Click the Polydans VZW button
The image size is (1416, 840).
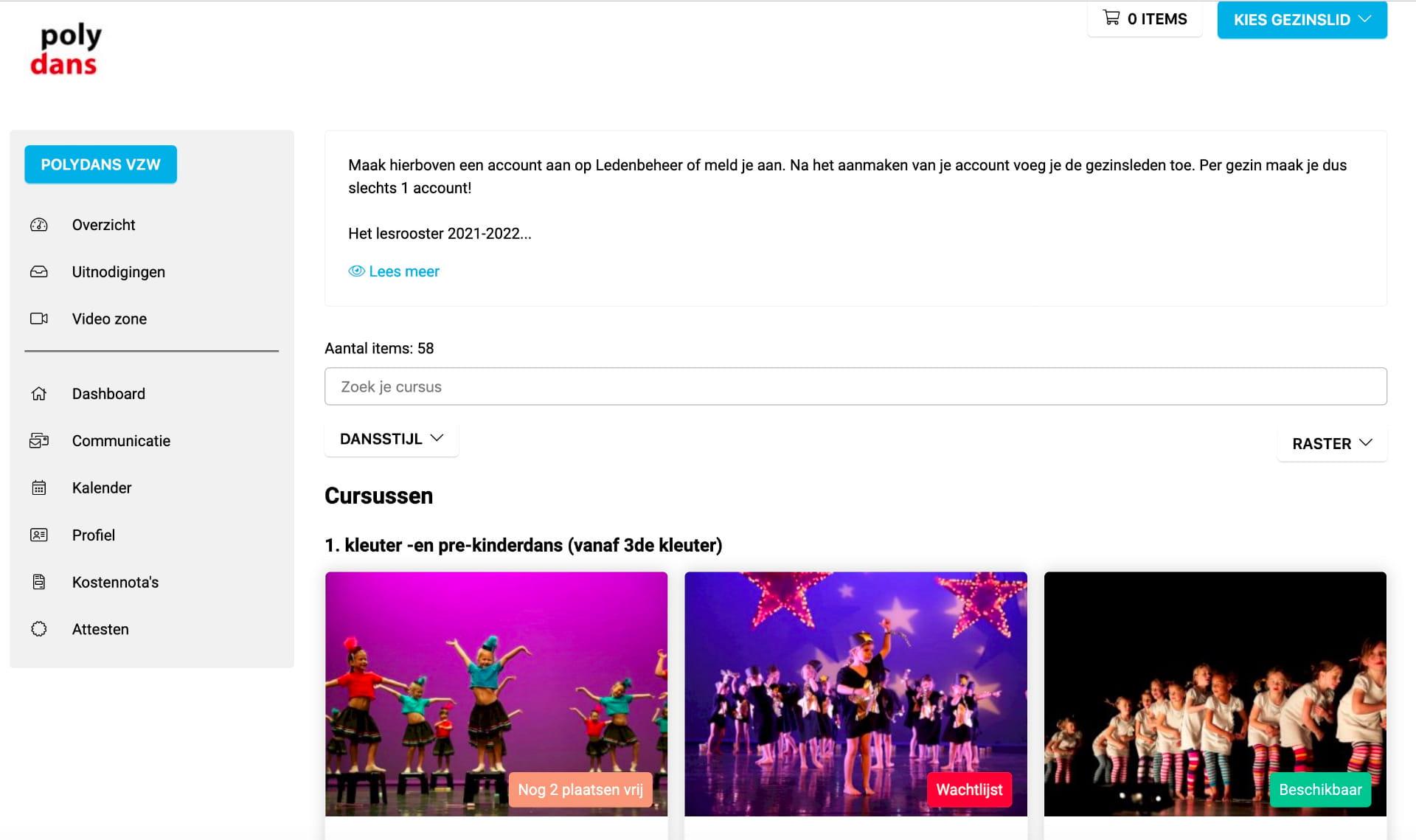[x=101, y=164]
